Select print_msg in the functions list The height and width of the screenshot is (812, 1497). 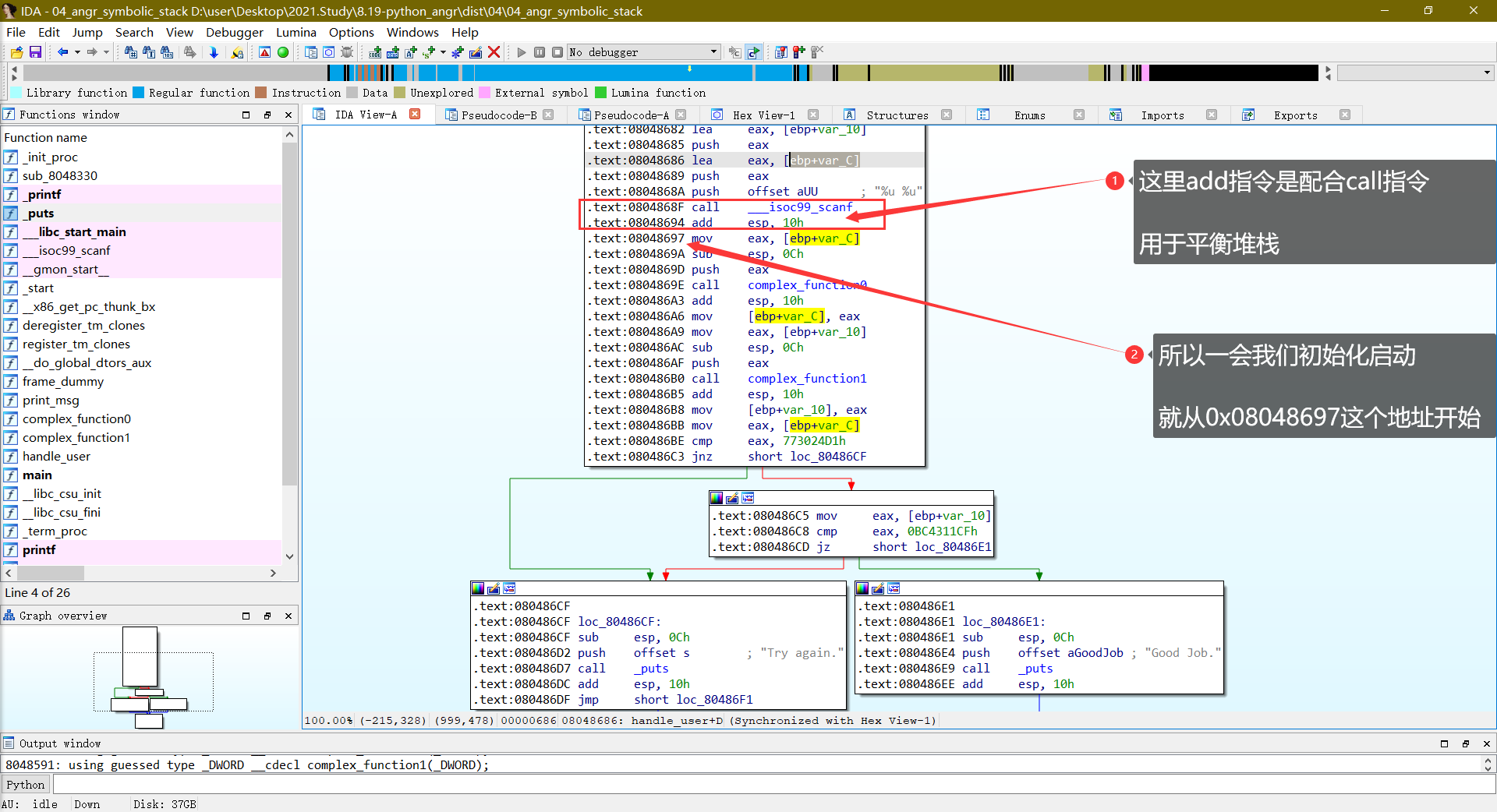51,400
